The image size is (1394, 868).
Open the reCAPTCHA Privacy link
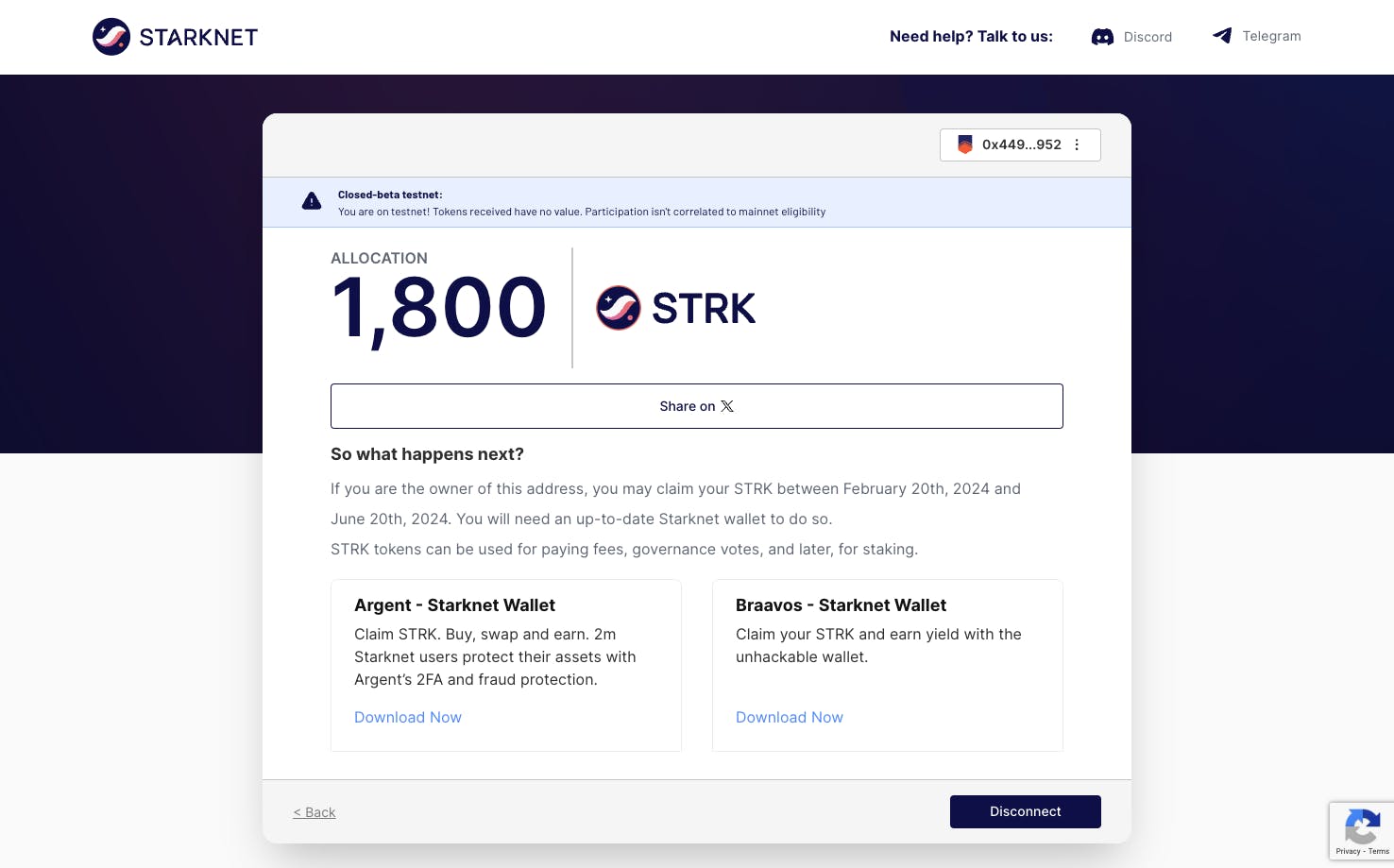(x=1348, y=852)
